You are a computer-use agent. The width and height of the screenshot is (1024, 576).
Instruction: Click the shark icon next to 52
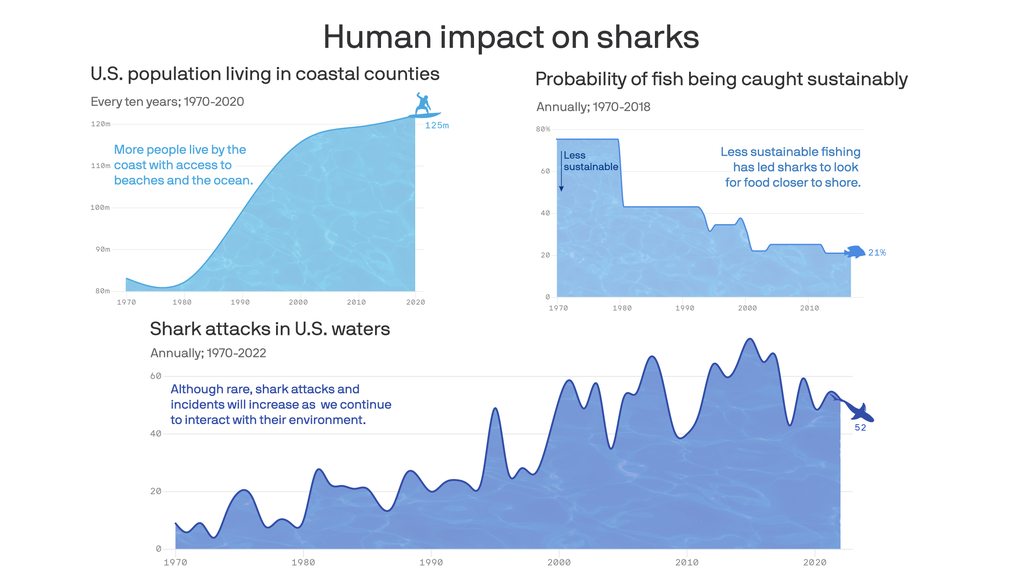pos(856,410)
